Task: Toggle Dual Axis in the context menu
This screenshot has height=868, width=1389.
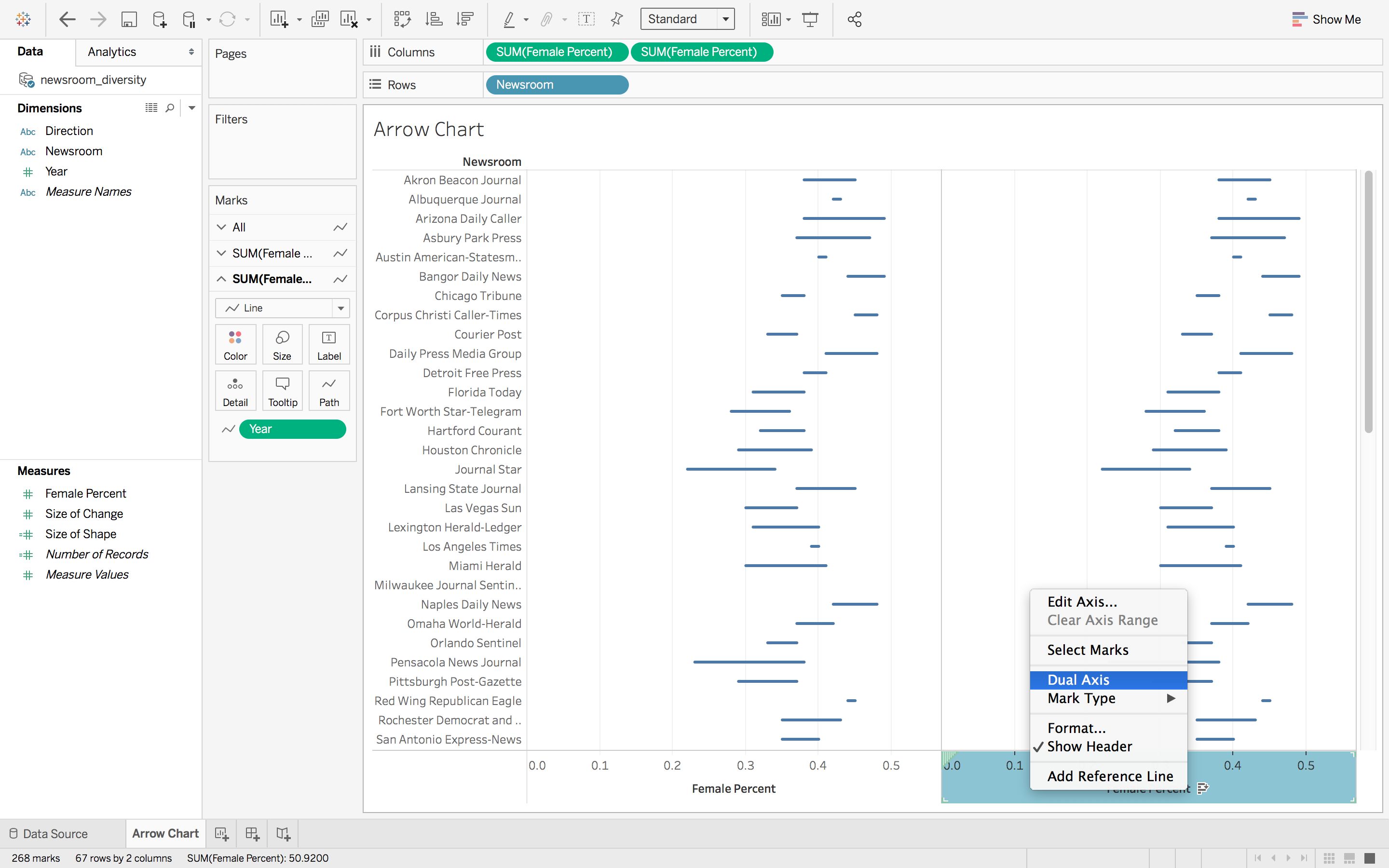Action: click(x=1080, y=679)
